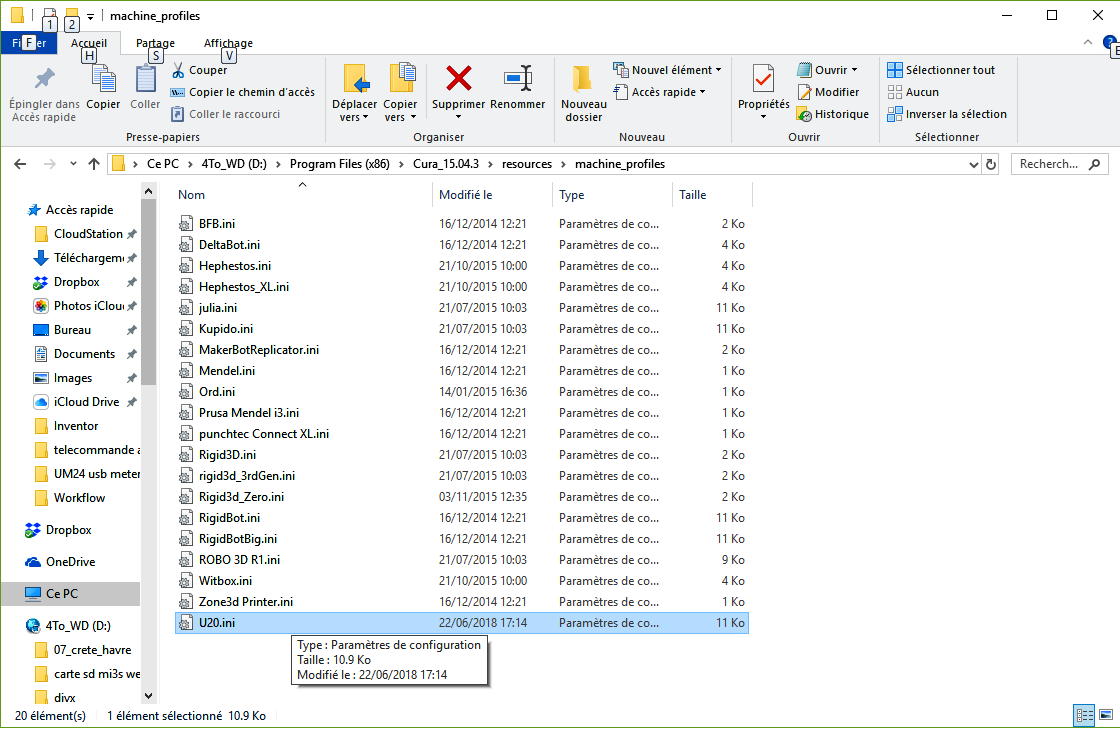Open the recent locations dropdown
Screen dimensions: 1120x729
(73, 164)
